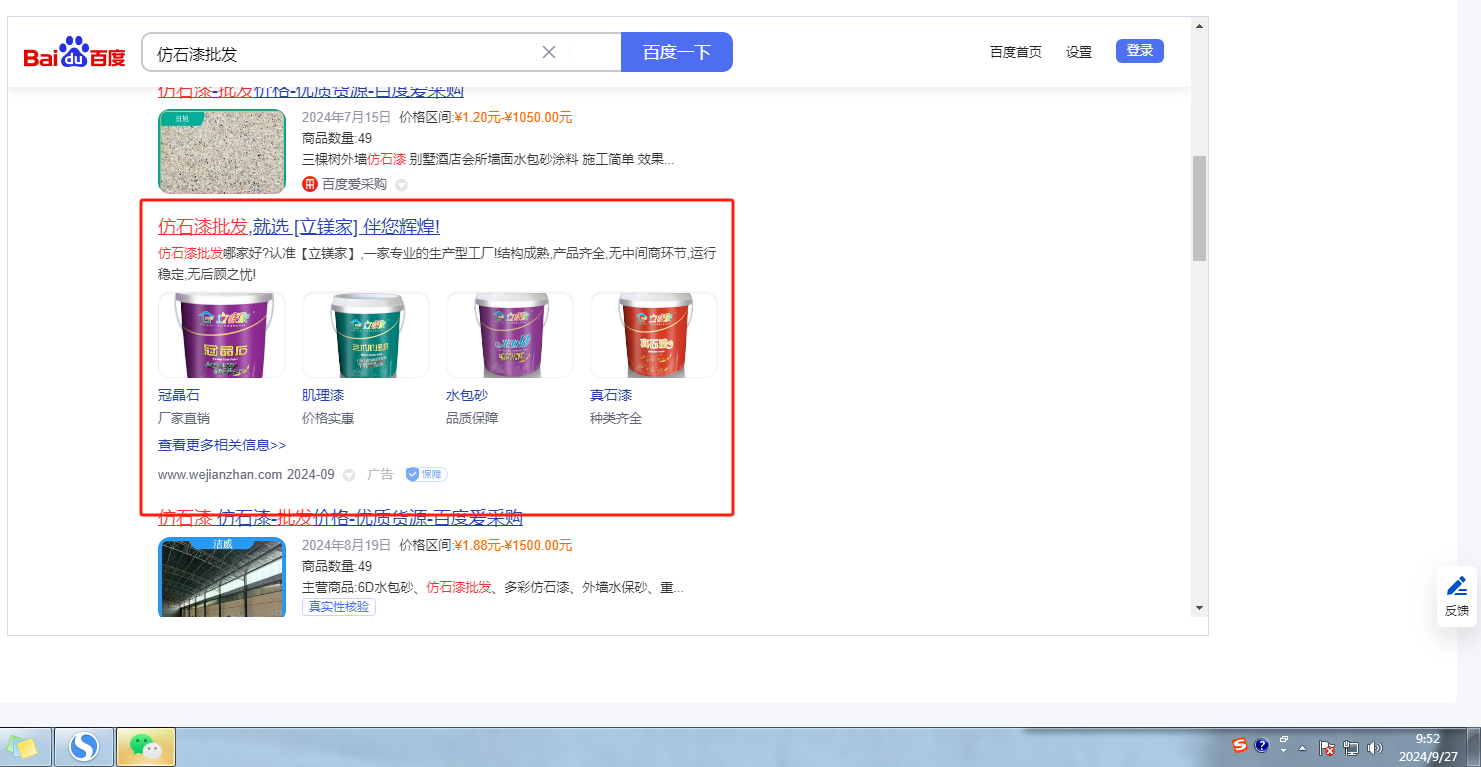Click the 主营商品:6D水包砂 description line
The image size is (1481, 767).
pyautogui.click(x=493, y=587)
